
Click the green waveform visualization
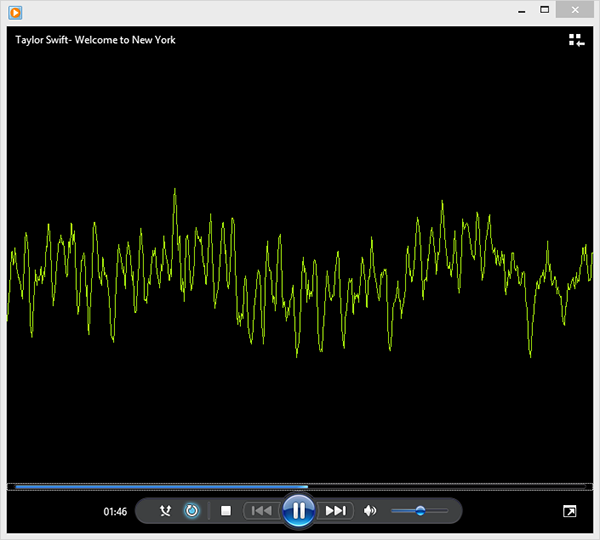tap(300, 272)
